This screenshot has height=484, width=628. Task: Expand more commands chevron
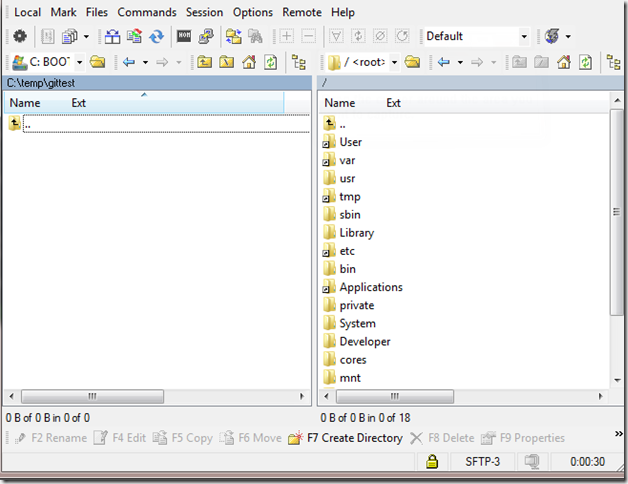(x=619, y=434)
